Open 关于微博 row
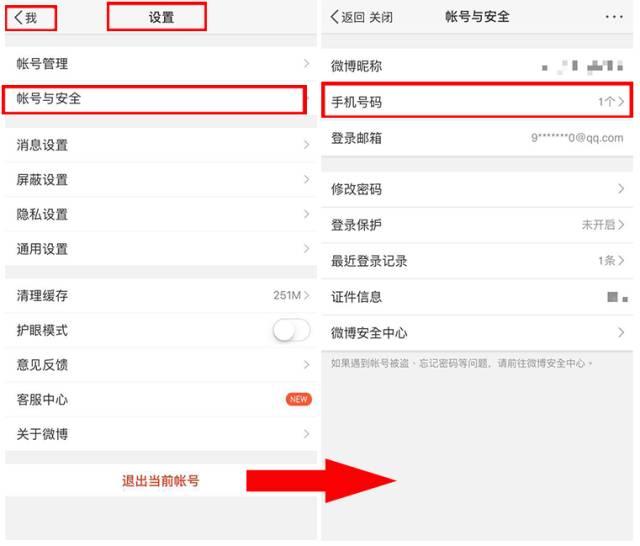This screenshot has height=546, width=640. (x=161, y=434)
